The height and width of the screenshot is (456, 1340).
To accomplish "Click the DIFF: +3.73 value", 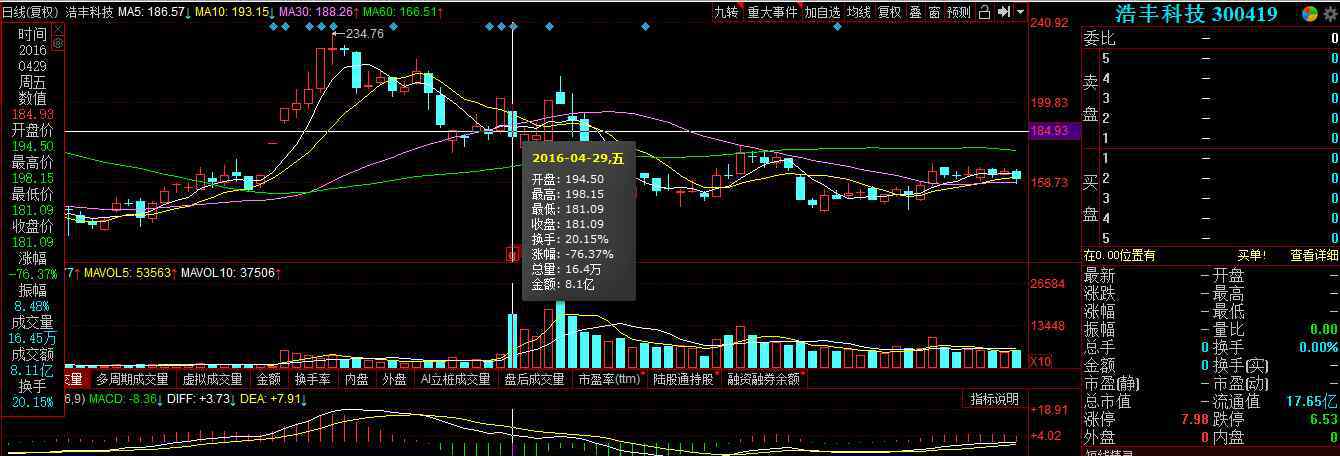I will coord(203,399).
